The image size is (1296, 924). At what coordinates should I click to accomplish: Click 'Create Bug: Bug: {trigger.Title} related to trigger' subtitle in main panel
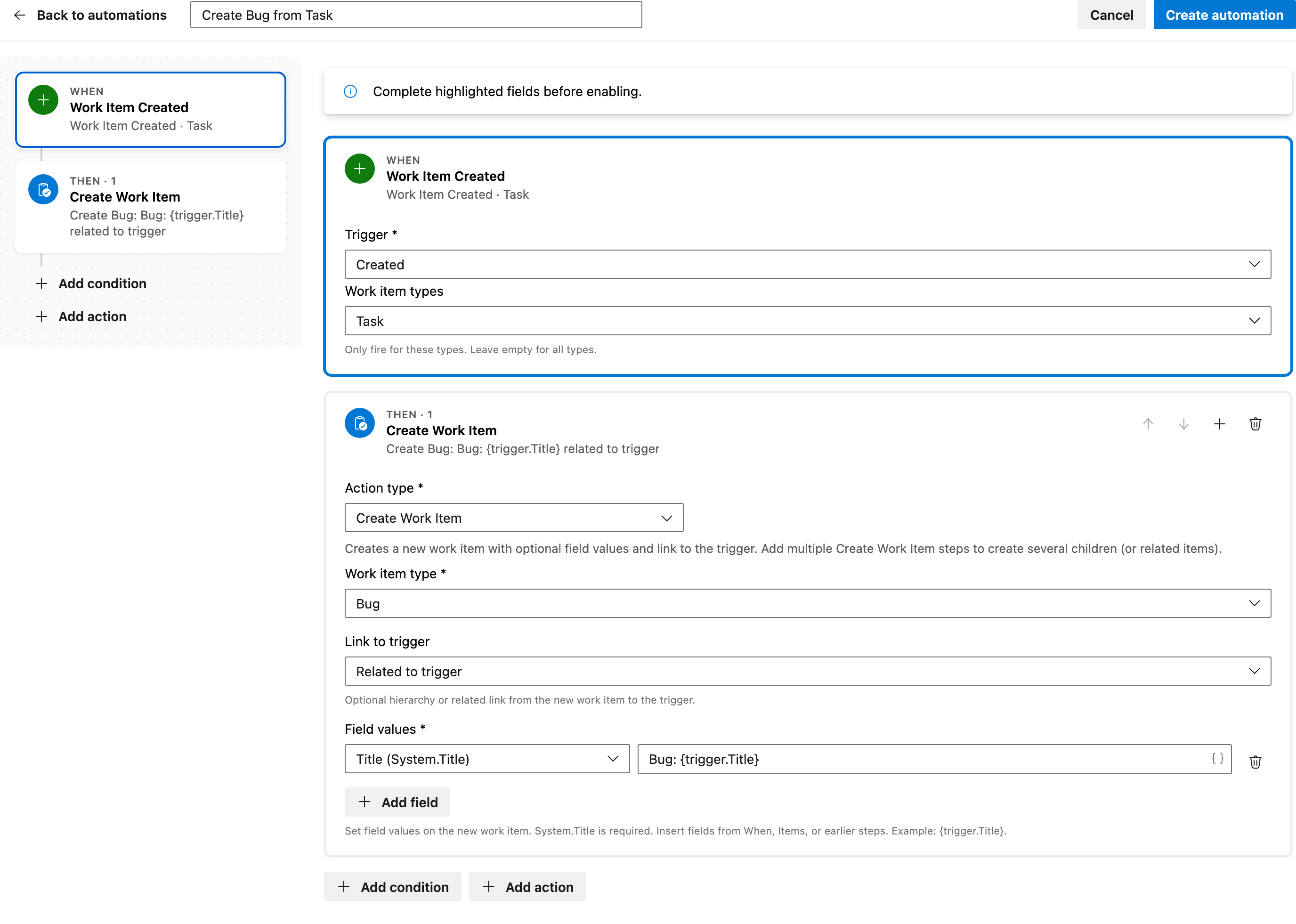(x=522, y=449)
